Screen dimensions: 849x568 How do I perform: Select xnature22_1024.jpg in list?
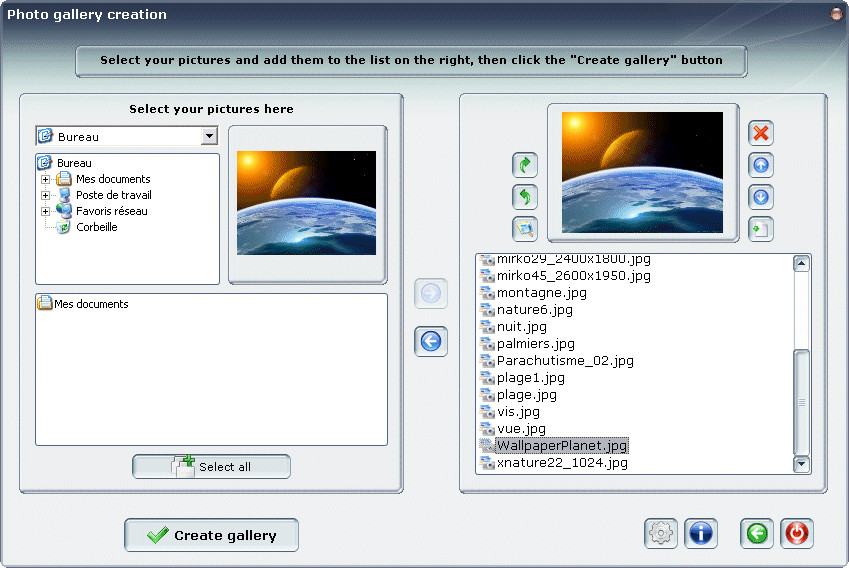pyautogui.click(x=562, y=463)
